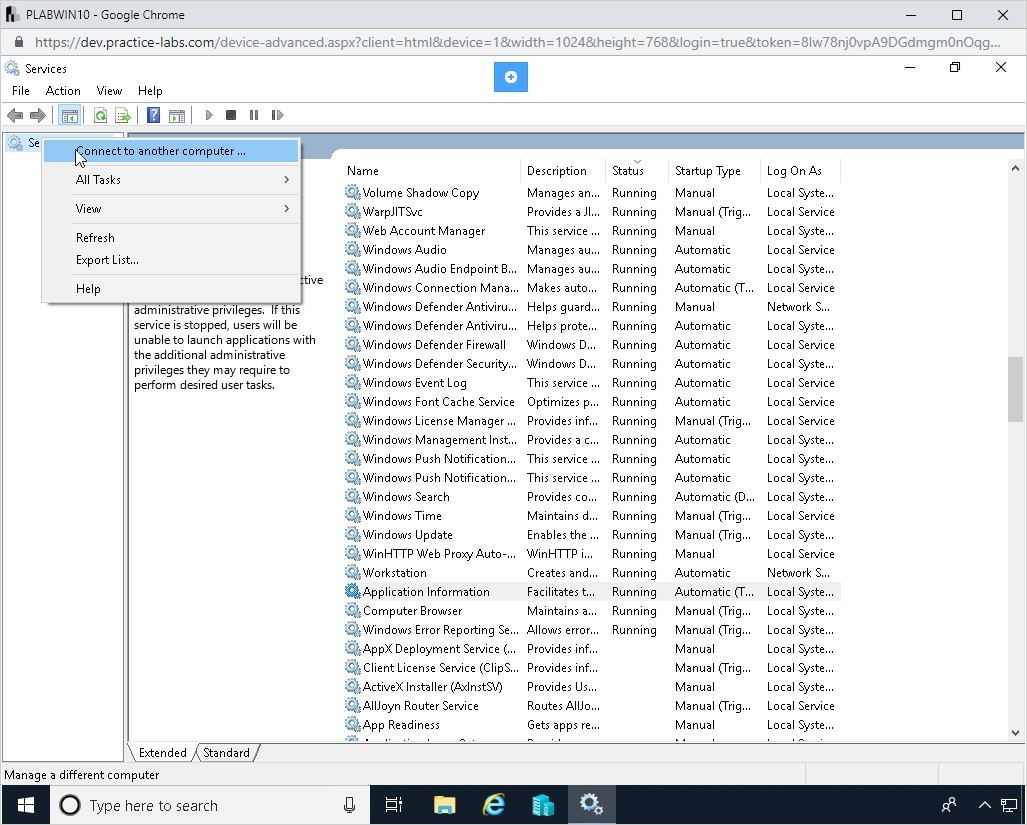Switch to the Extended tab
Screen dimensions: 1027x825
[162, 753]
